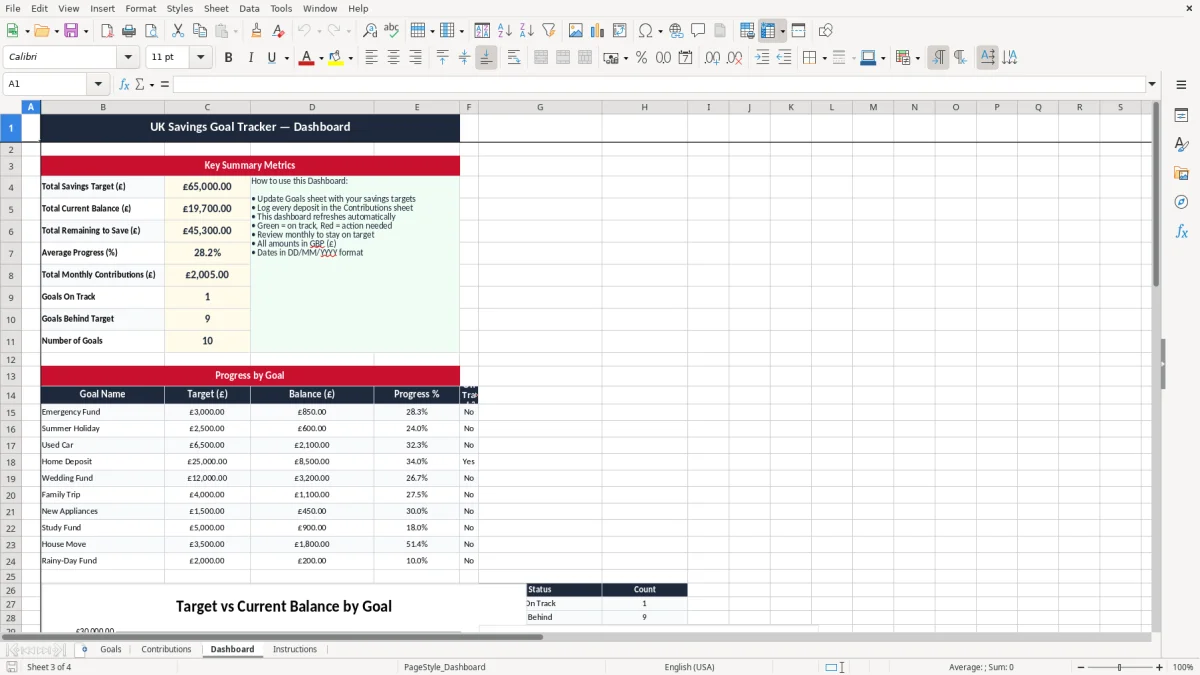Open the sidebar Gallery panel
The width and height of the screenshot is (1200, 675).
coord(1181,173)
